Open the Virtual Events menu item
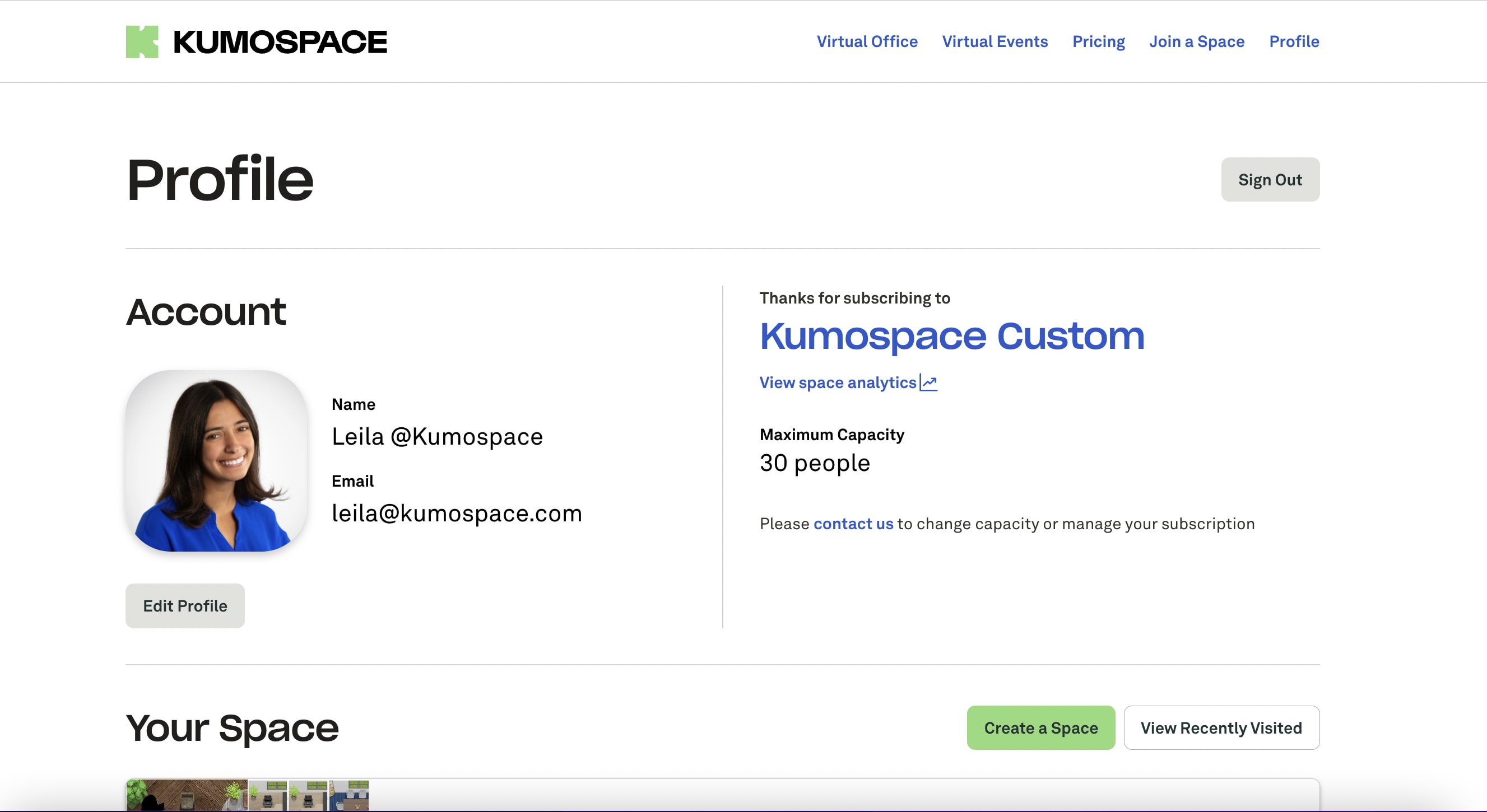Image resolution: width=1487 pixels, height=812 pixels. tap(995, 41)
